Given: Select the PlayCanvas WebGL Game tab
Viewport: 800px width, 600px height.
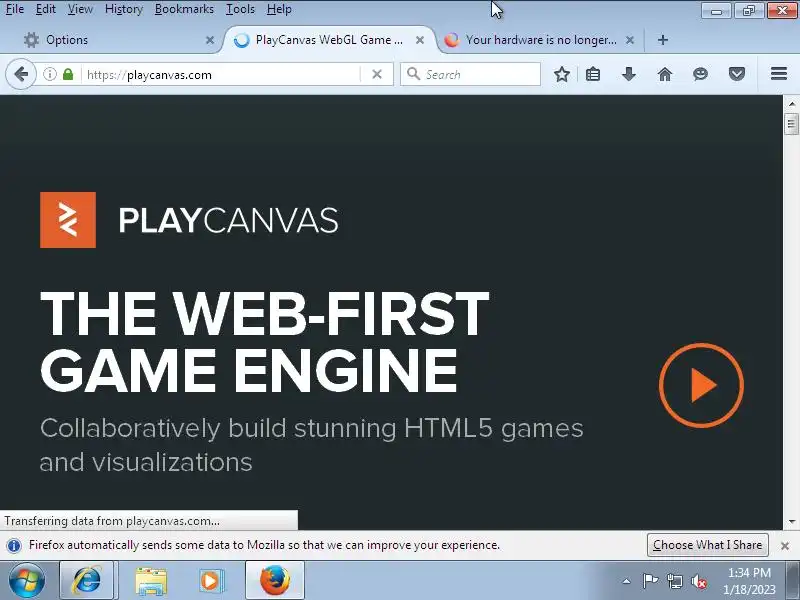Looking at the screenshot, I should tap(329, 40).
